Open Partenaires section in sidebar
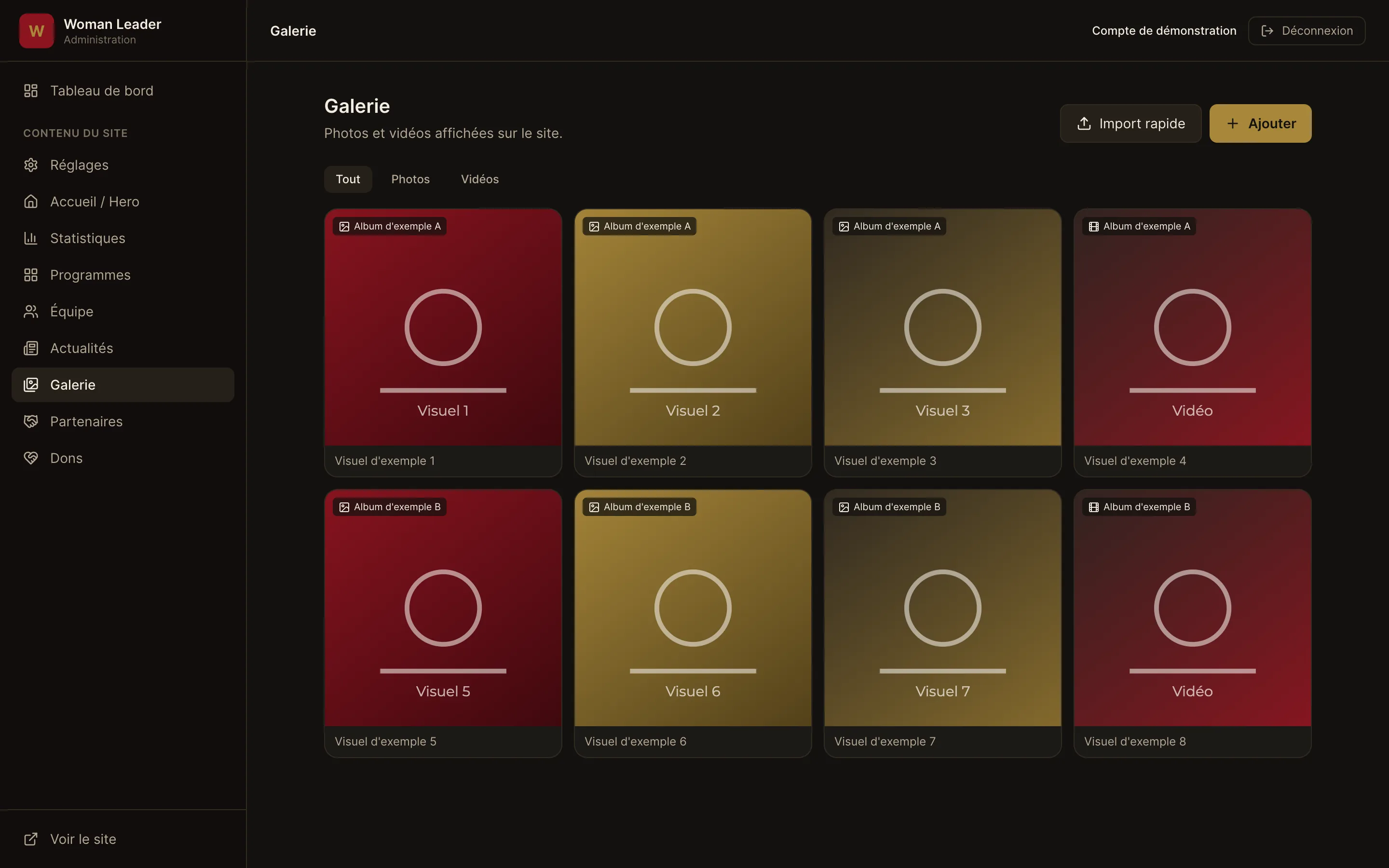1389x868 pixels. (123, 421)
